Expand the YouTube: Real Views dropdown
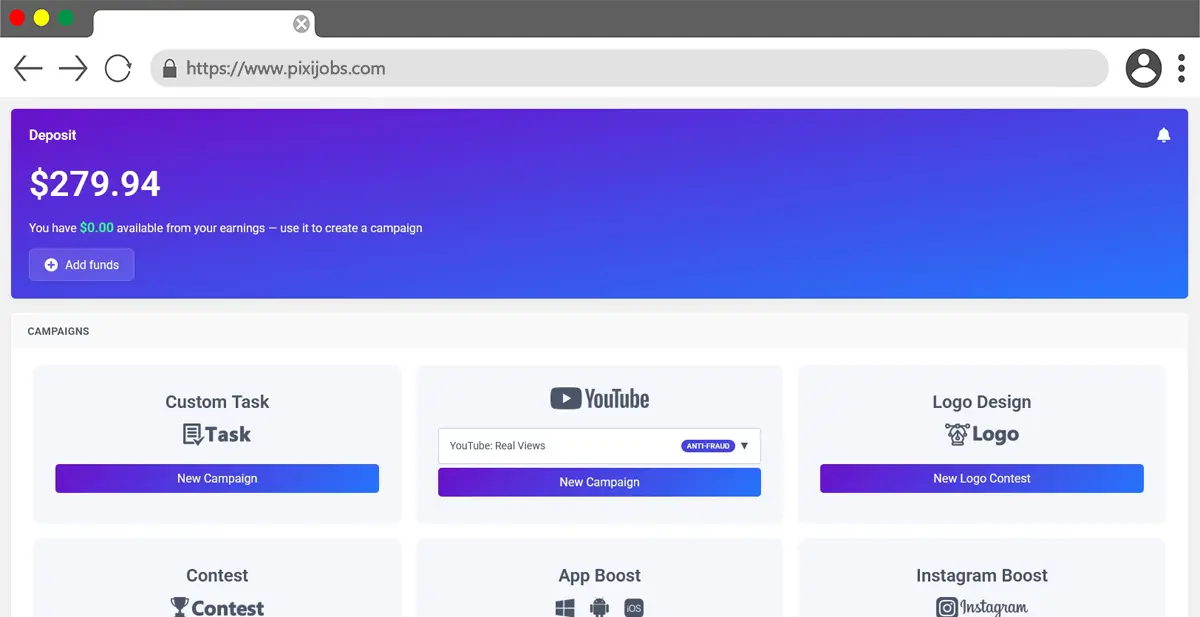Screen dimensions: 1200x617 599,446
